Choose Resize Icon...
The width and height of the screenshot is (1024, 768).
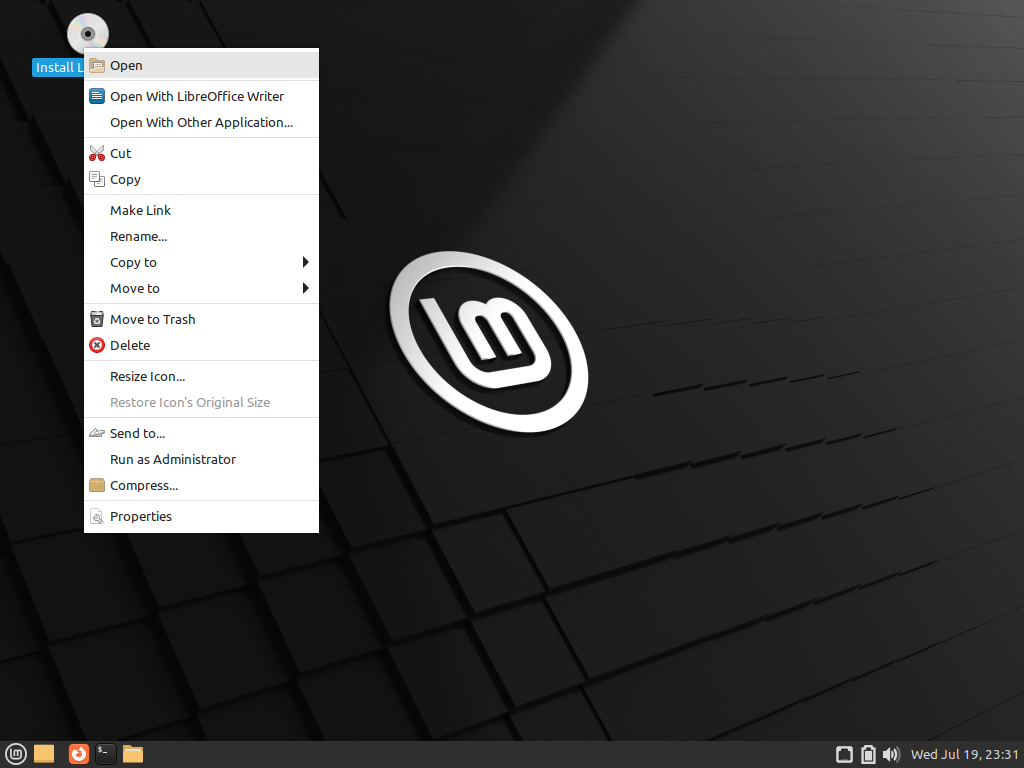point(201,376)
